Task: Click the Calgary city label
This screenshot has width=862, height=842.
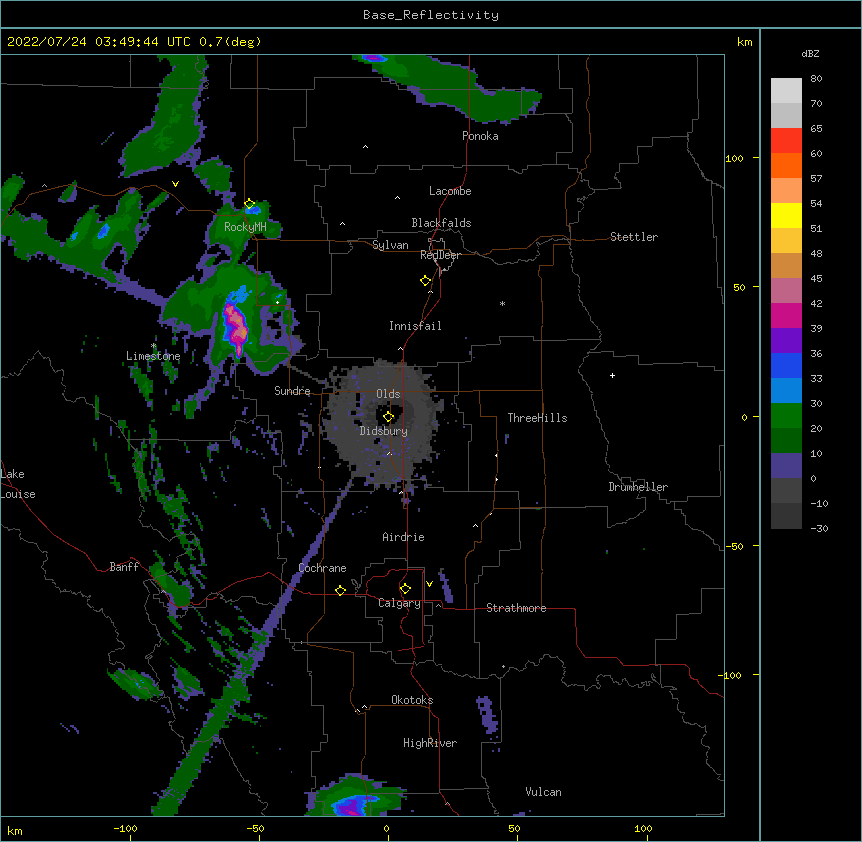Action: (x=399, y=603)
